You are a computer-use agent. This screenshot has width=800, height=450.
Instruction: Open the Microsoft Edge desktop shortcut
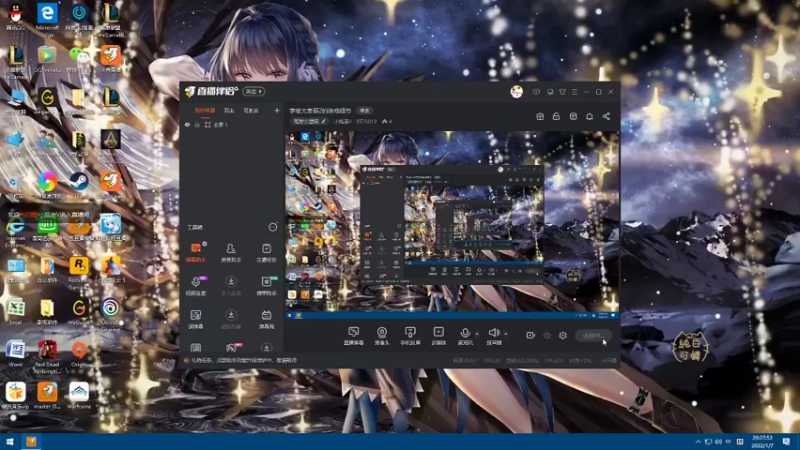[47, 20]
